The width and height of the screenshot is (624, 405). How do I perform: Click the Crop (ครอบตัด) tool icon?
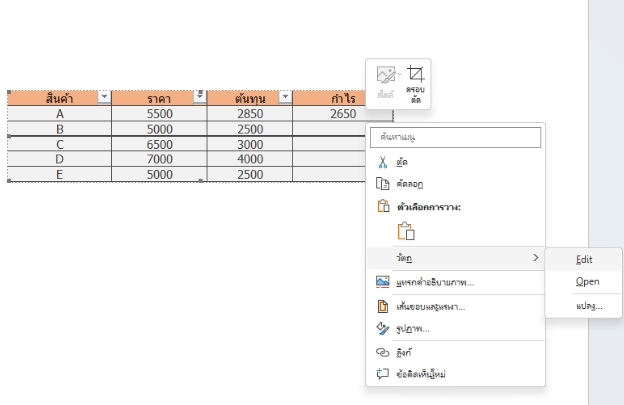pyautogui.click(x=415, y=74)
